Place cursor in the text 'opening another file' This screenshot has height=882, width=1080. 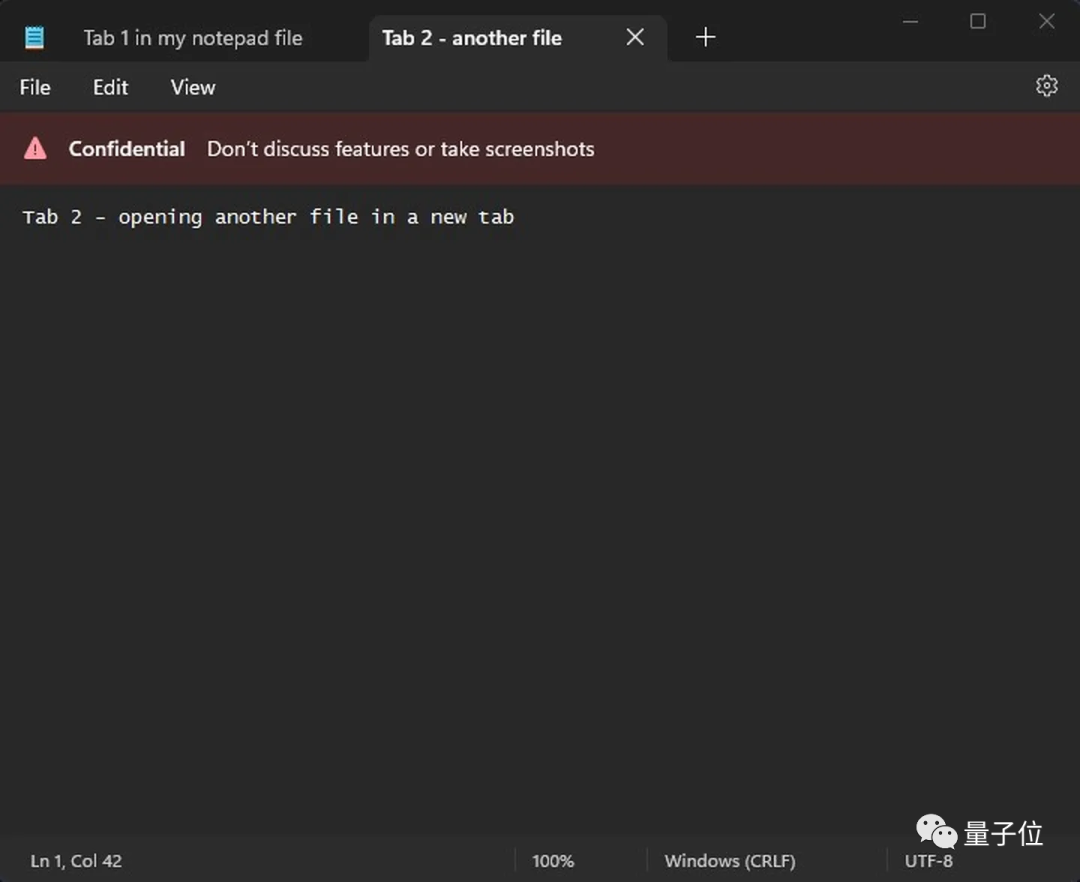tap(238, 218)
